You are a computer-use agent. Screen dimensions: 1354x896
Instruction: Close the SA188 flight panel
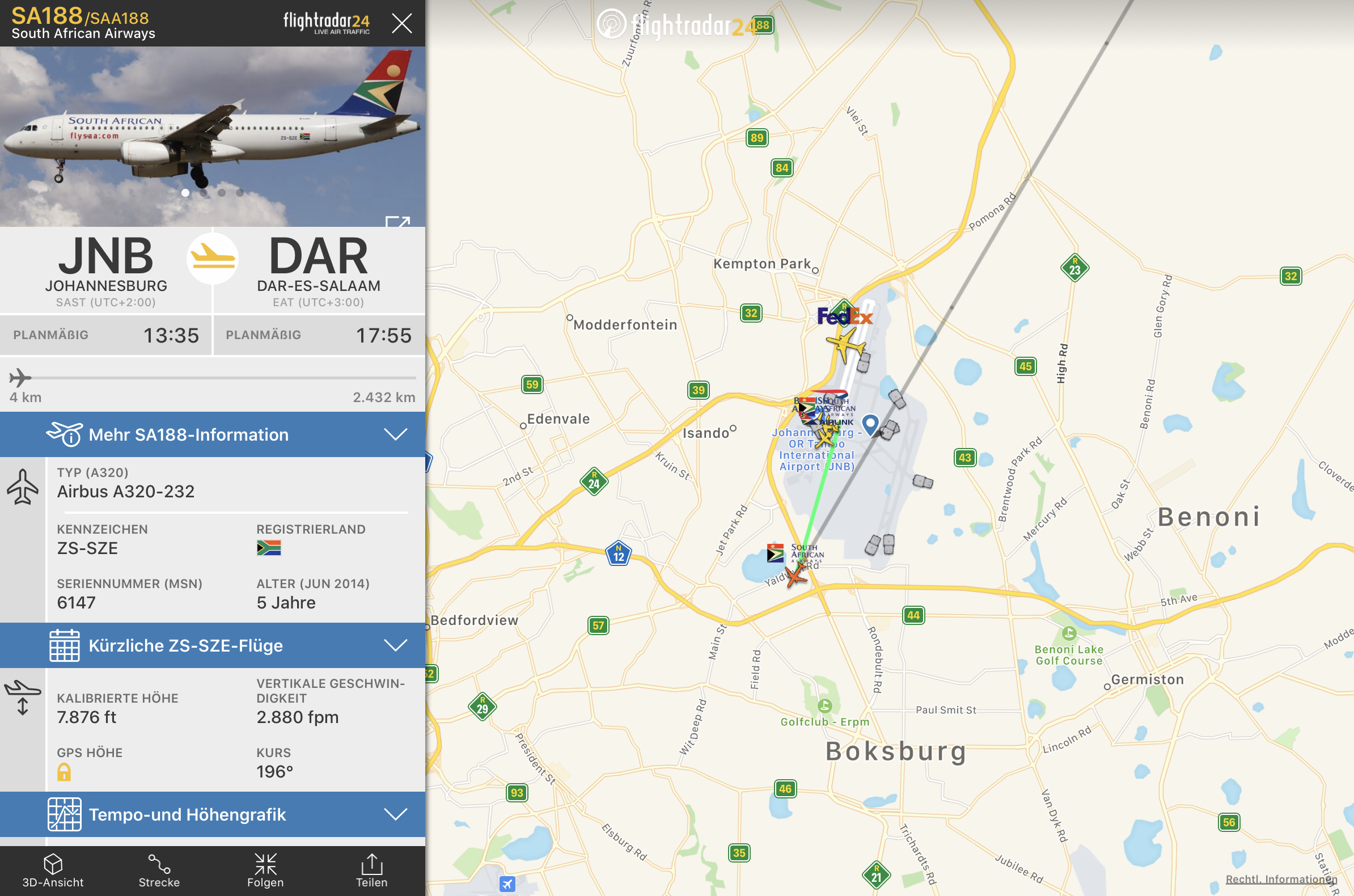tap(401, 23)
